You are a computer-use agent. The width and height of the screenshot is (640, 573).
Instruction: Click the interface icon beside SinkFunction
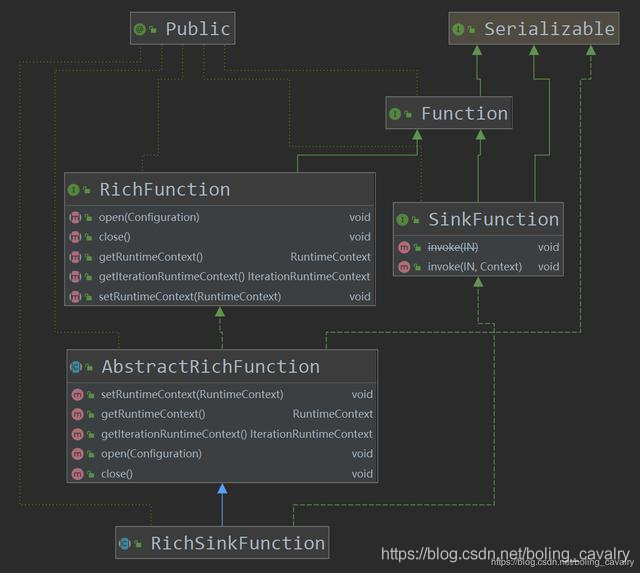[402, 220]
